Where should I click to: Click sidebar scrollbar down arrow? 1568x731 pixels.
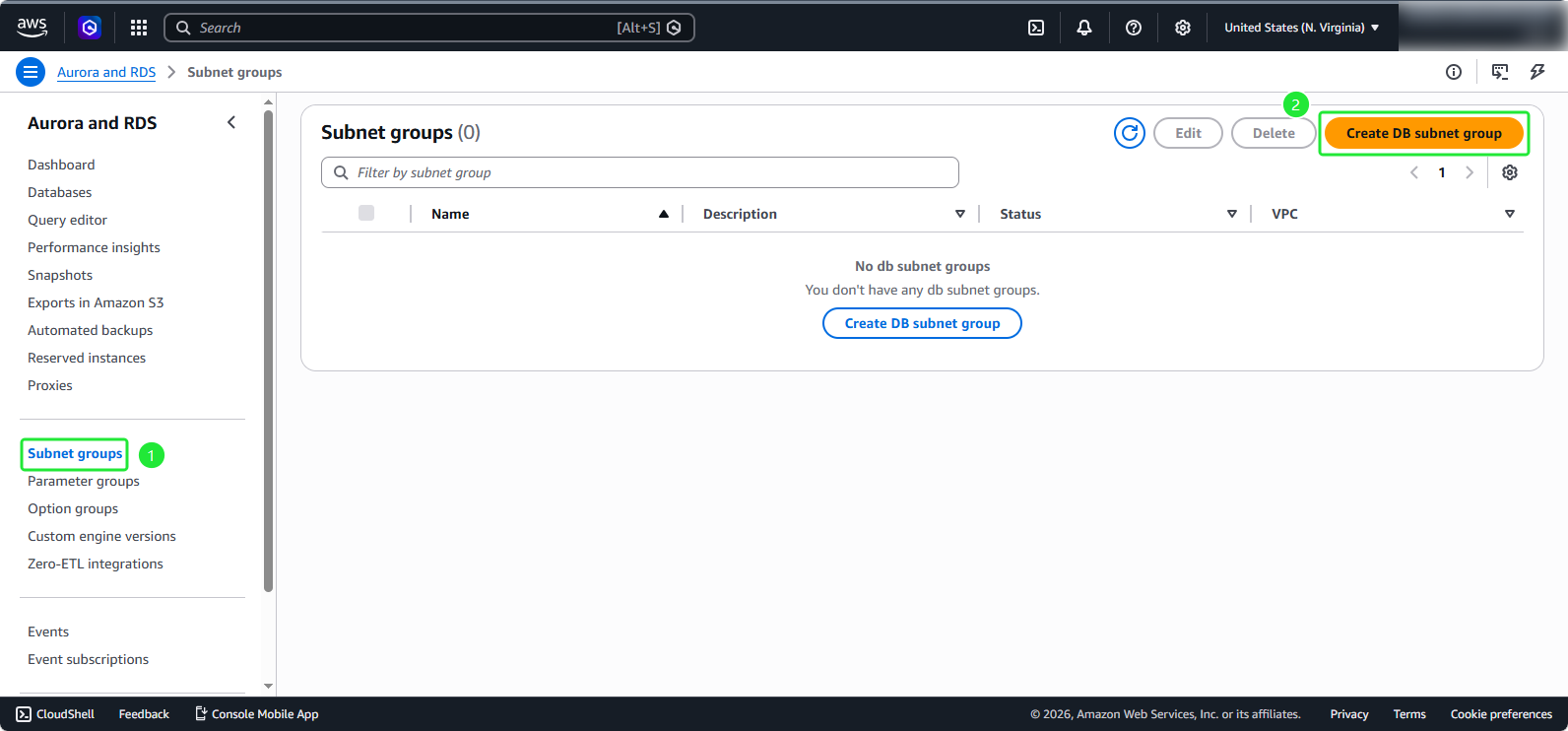tap(268, 686)
